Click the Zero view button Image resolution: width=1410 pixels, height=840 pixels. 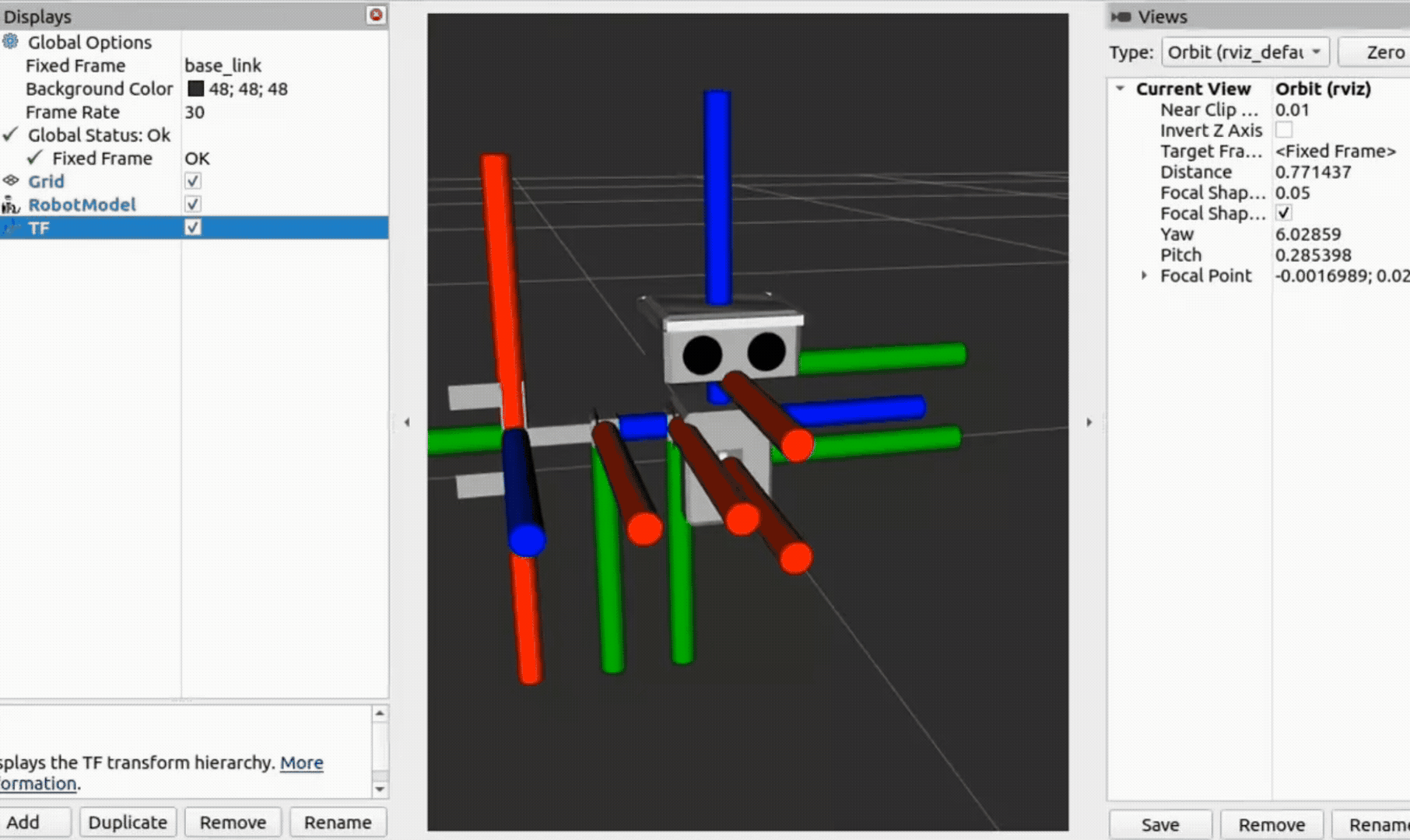click(1374, 52)
